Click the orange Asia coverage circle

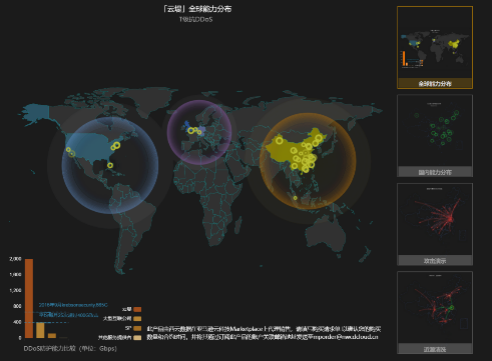click(308, 161)
